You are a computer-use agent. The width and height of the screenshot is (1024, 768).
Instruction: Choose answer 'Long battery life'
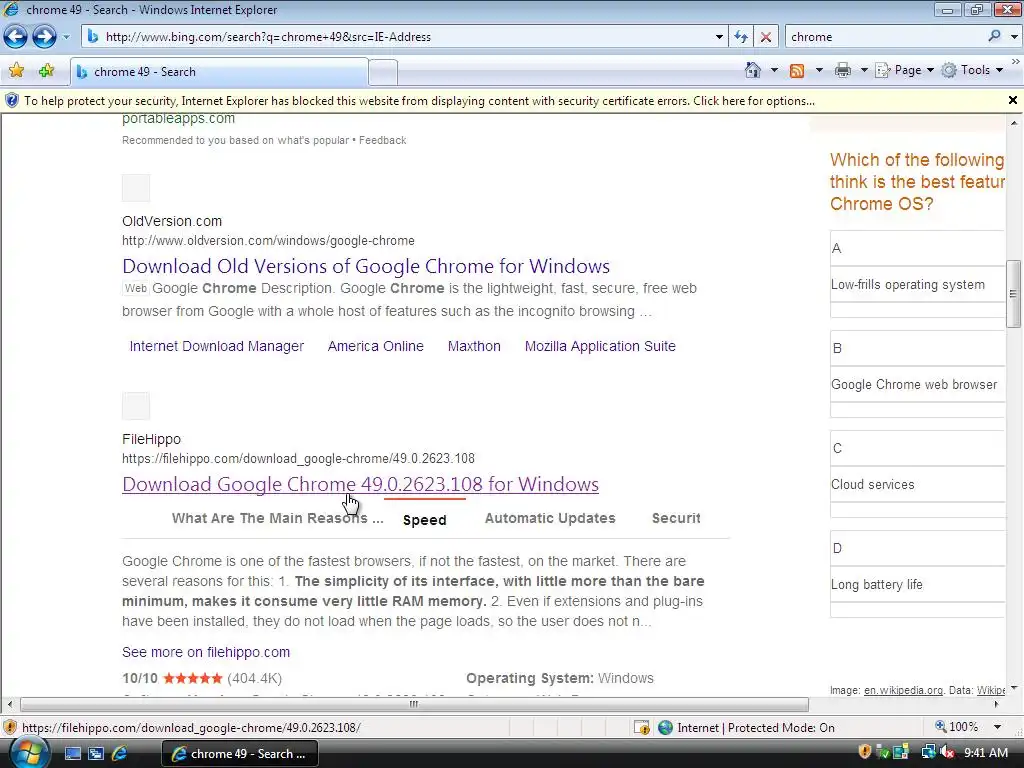tap(917, 584)
